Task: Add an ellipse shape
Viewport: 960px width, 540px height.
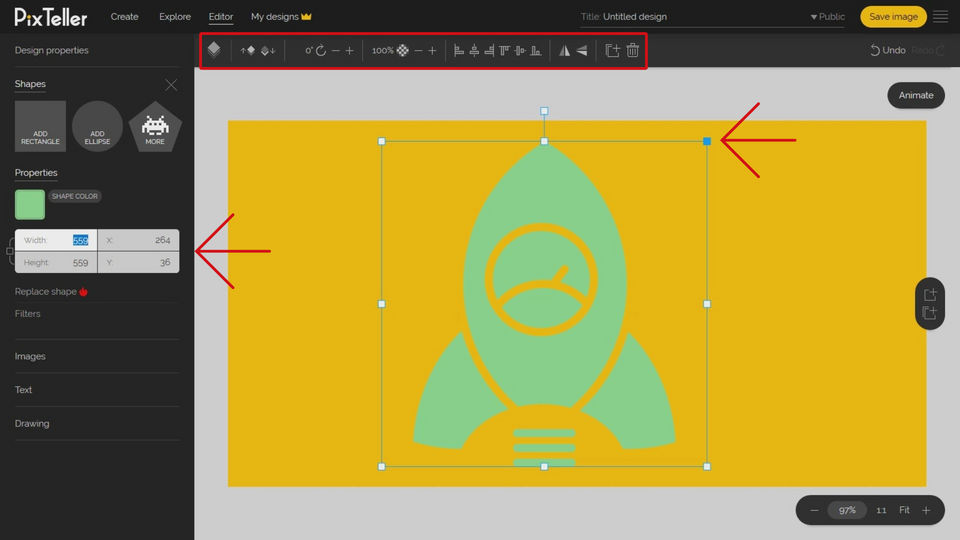Action: [x=97, y=126]
